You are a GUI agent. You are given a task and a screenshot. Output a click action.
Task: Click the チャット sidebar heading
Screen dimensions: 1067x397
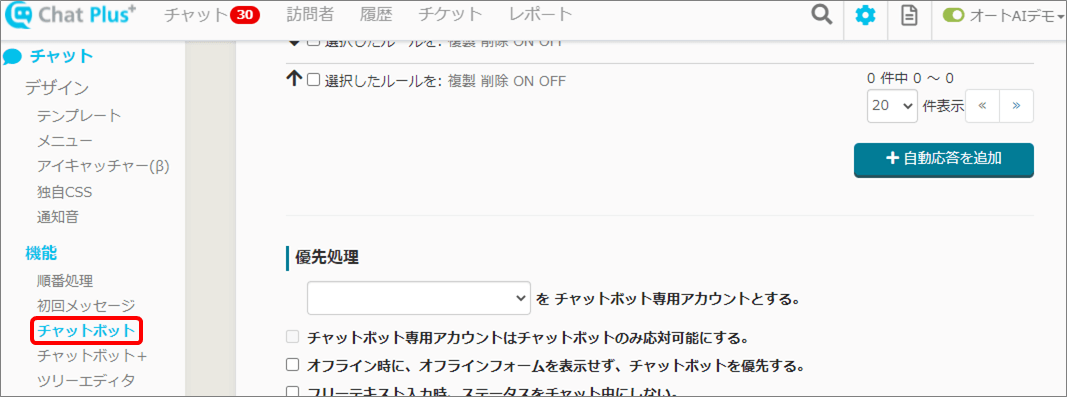[x=61, y=57]
